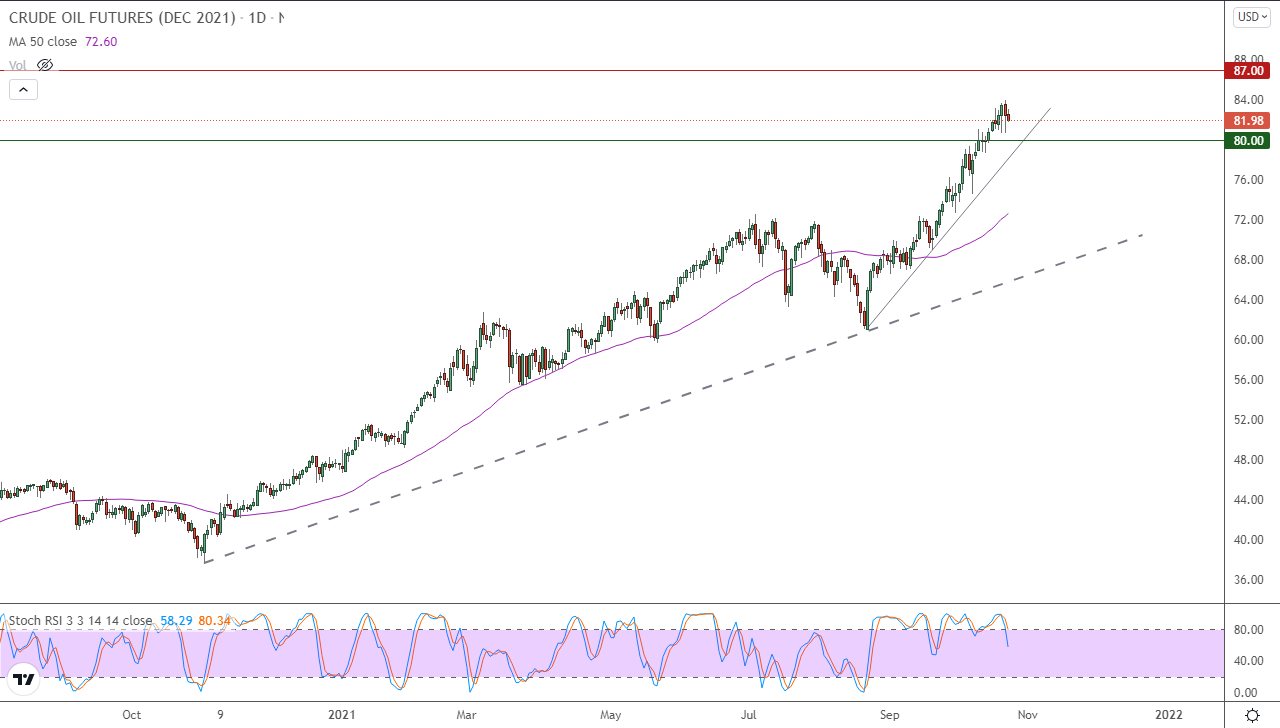Image resolution: width=1280 pixels, height=728 pixels.
Task: Click the red 87.00 price label
Action: [1246, 71]
